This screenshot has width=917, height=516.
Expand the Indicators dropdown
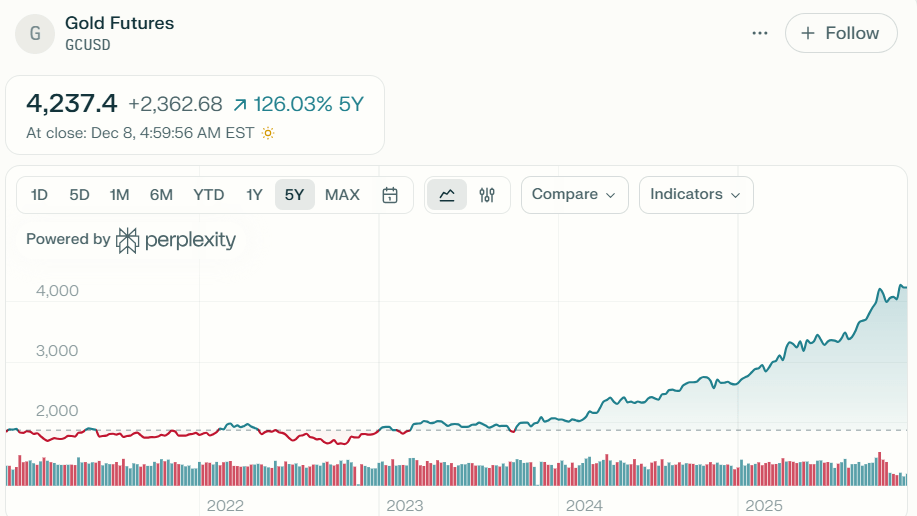click(x=696, y=195)
